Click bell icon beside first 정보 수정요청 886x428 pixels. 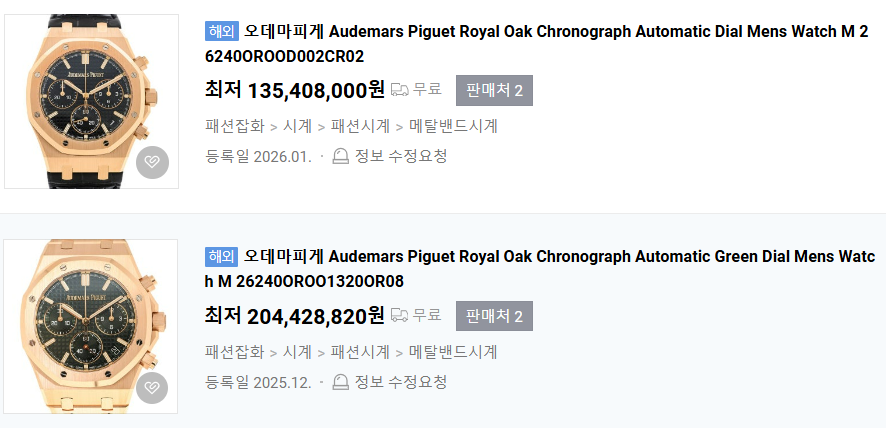pyautogui.click(x=340, y=156)
